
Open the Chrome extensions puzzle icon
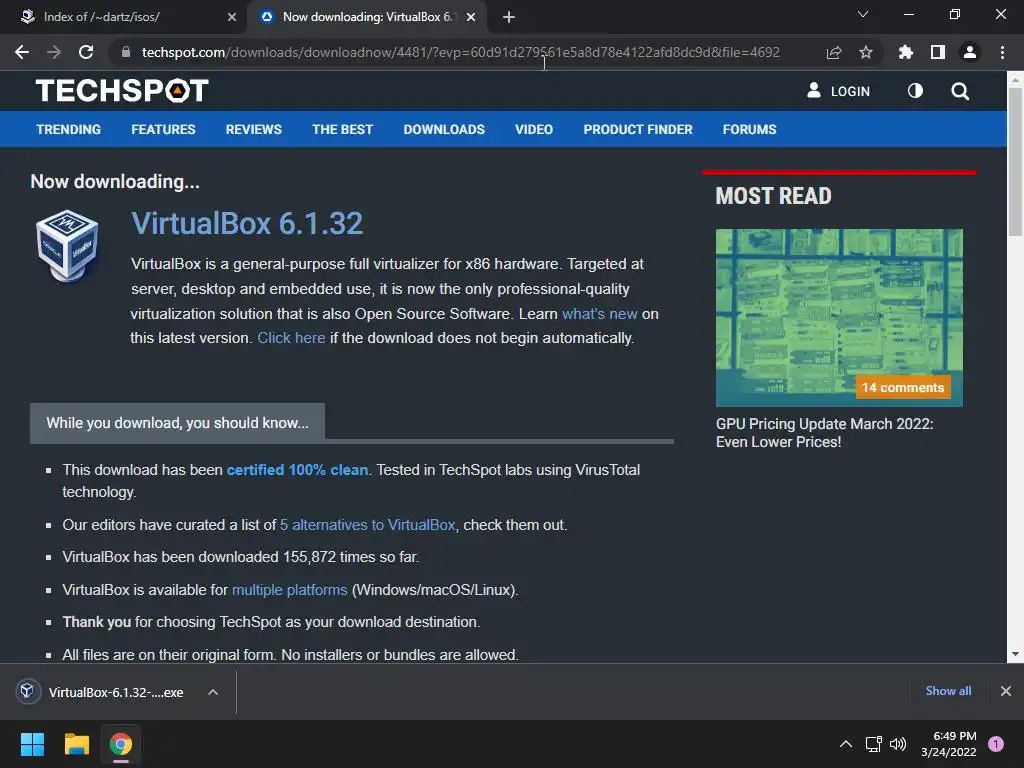pos(905,52)
